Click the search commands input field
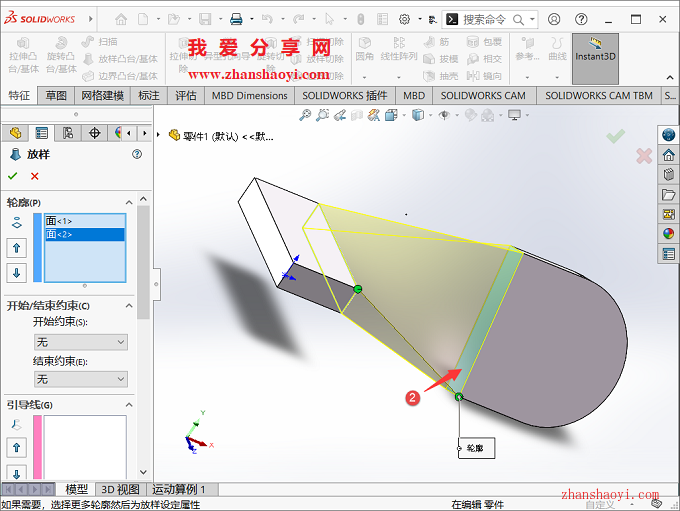680x511 pixels. point(490,19)
